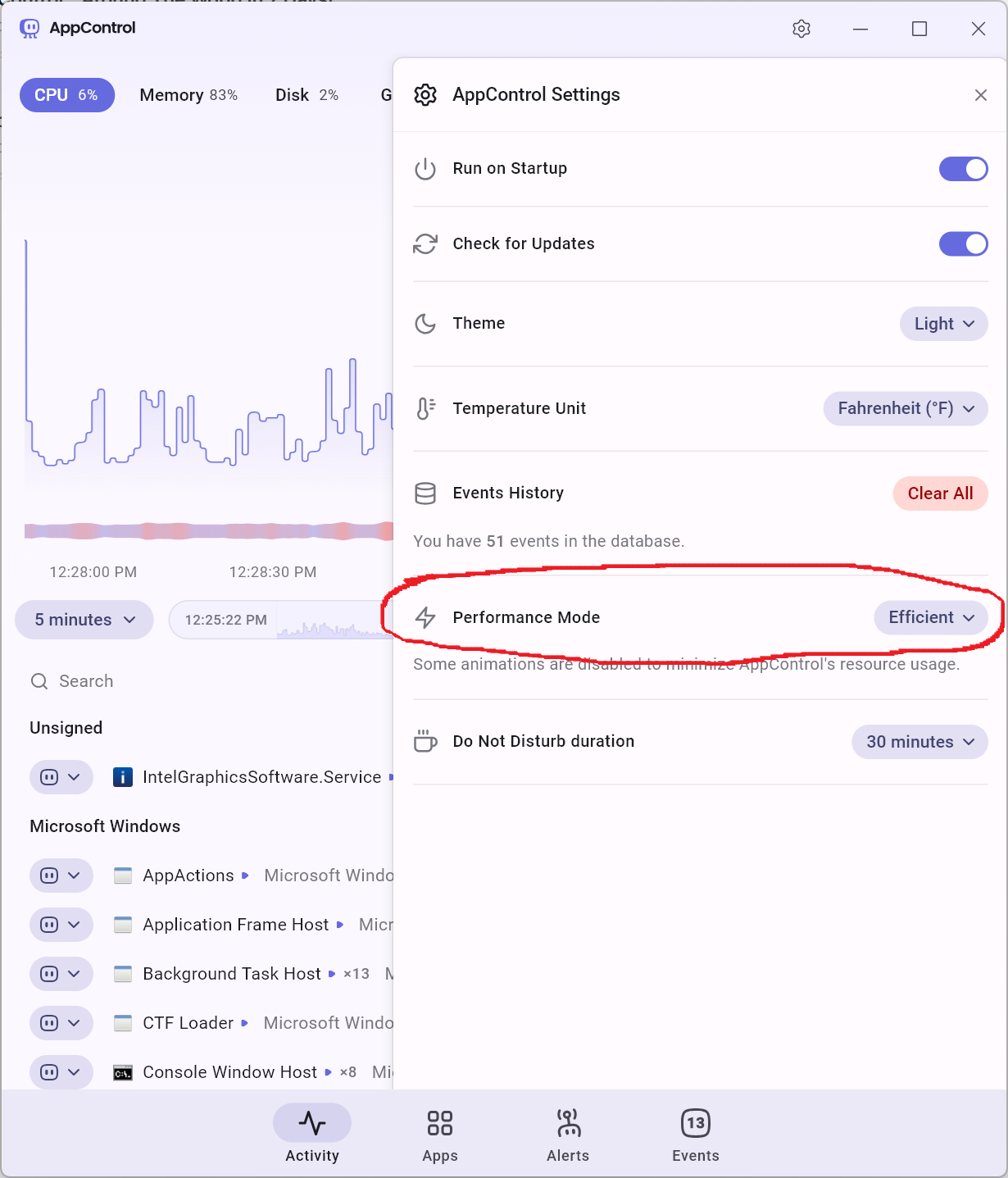Disable Run on Startup
The height and width of the screenshot is (1178, 1008).
(963, 169)
